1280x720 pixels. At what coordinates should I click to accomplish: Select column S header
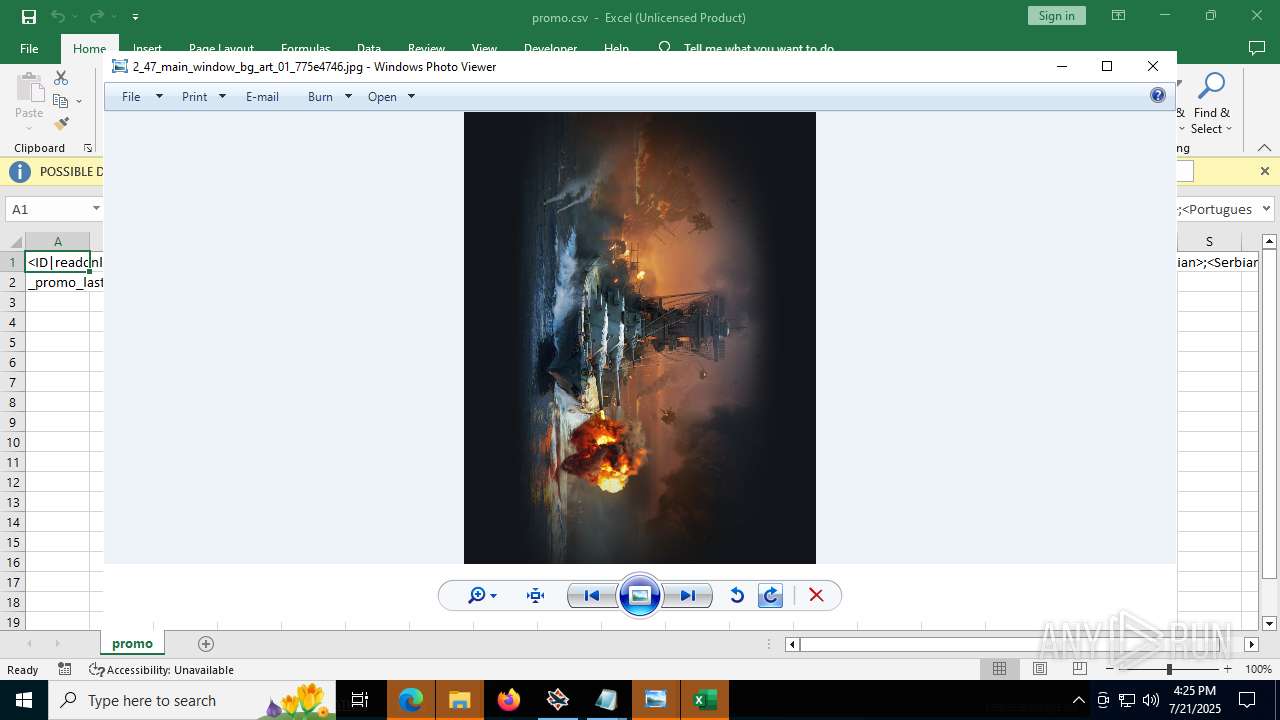tap(1209, 242)
